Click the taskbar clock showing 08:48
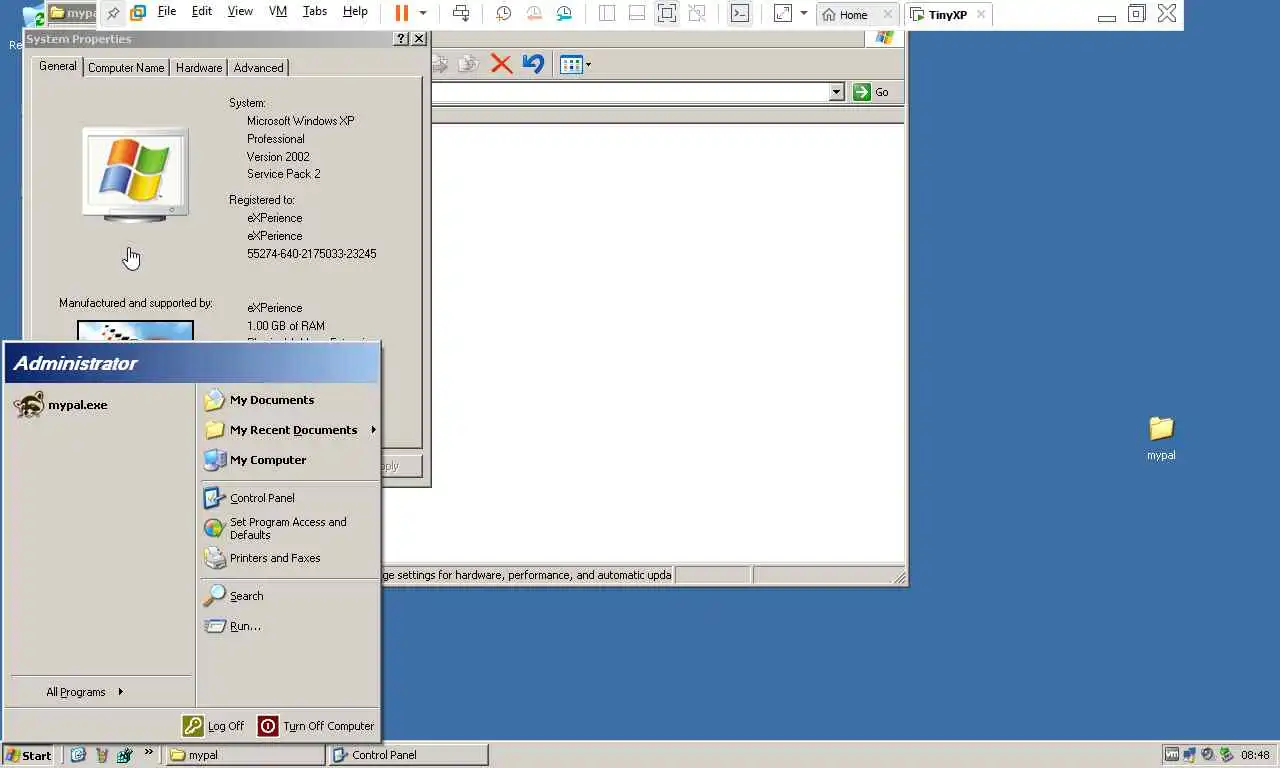 tap(1255, 755)
